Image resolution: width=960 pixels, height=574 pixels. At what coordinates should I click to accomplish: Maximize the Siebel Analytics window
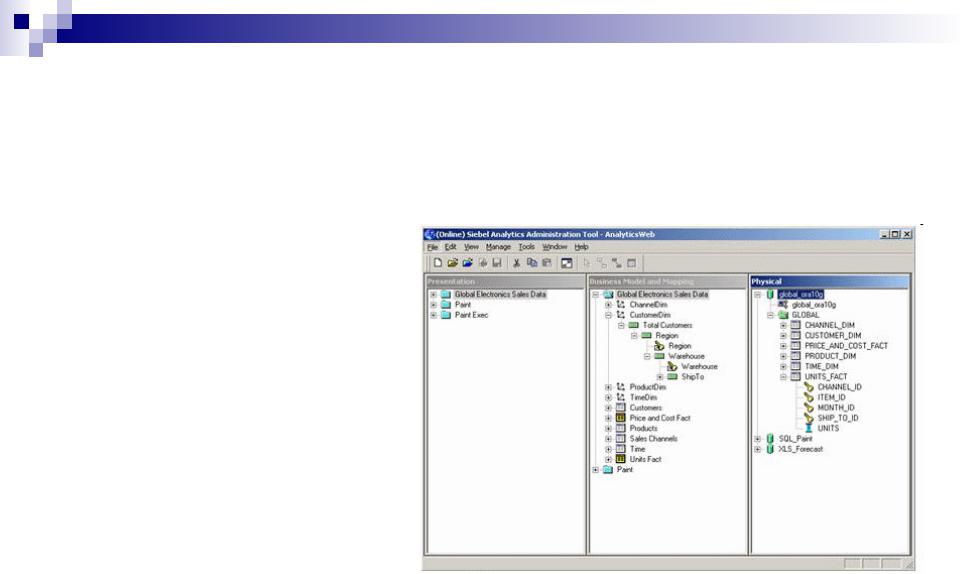click(895, 234)
